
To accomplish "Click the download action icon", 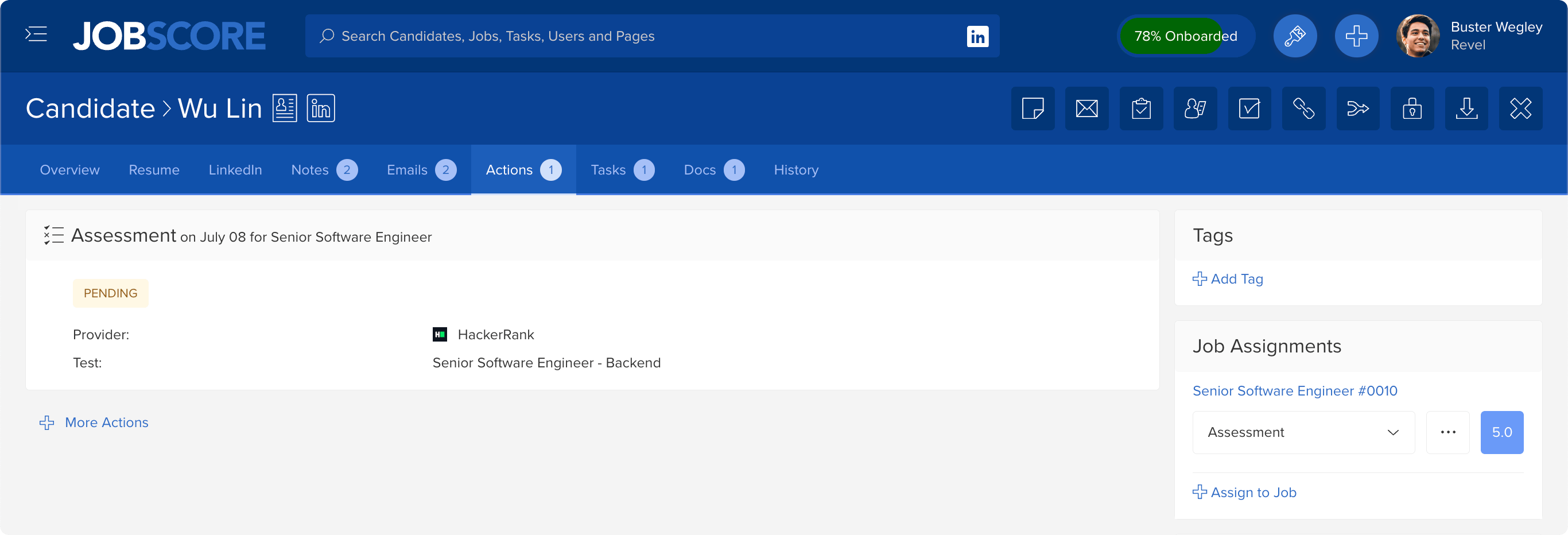I will click(x=1466, y=108).
